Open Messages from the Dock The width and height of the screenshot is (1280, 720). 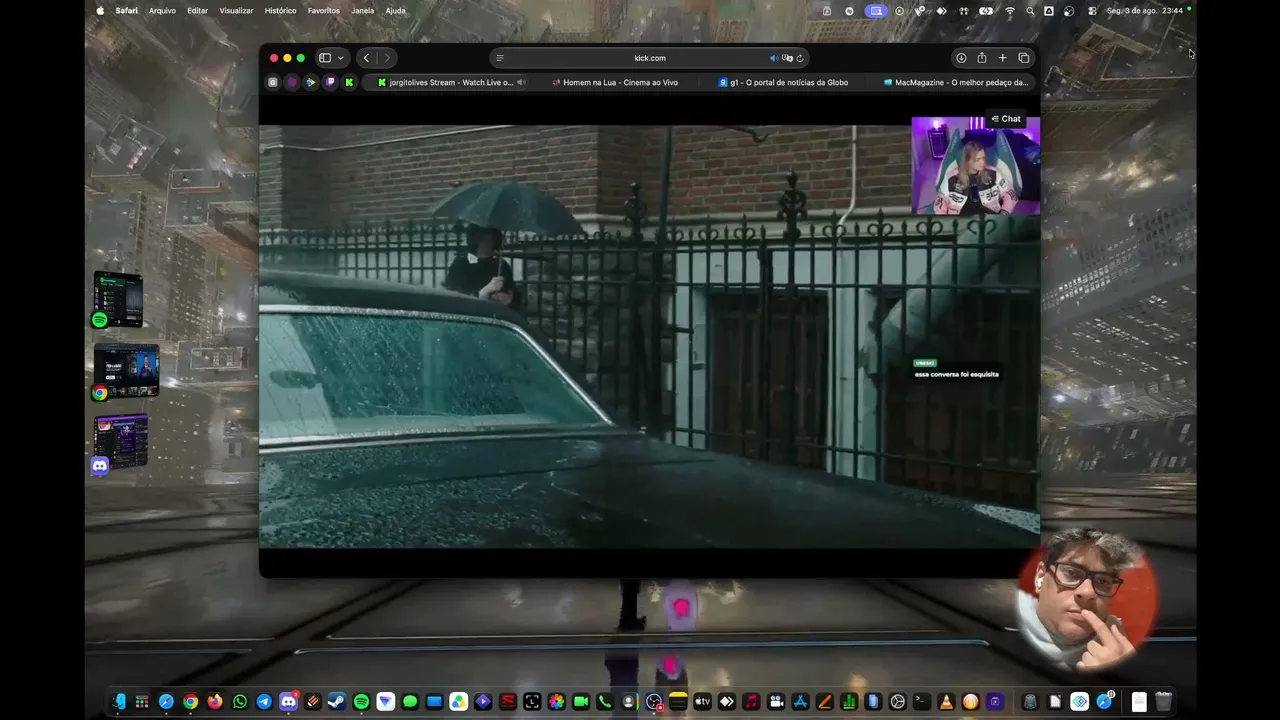[410, 702]
